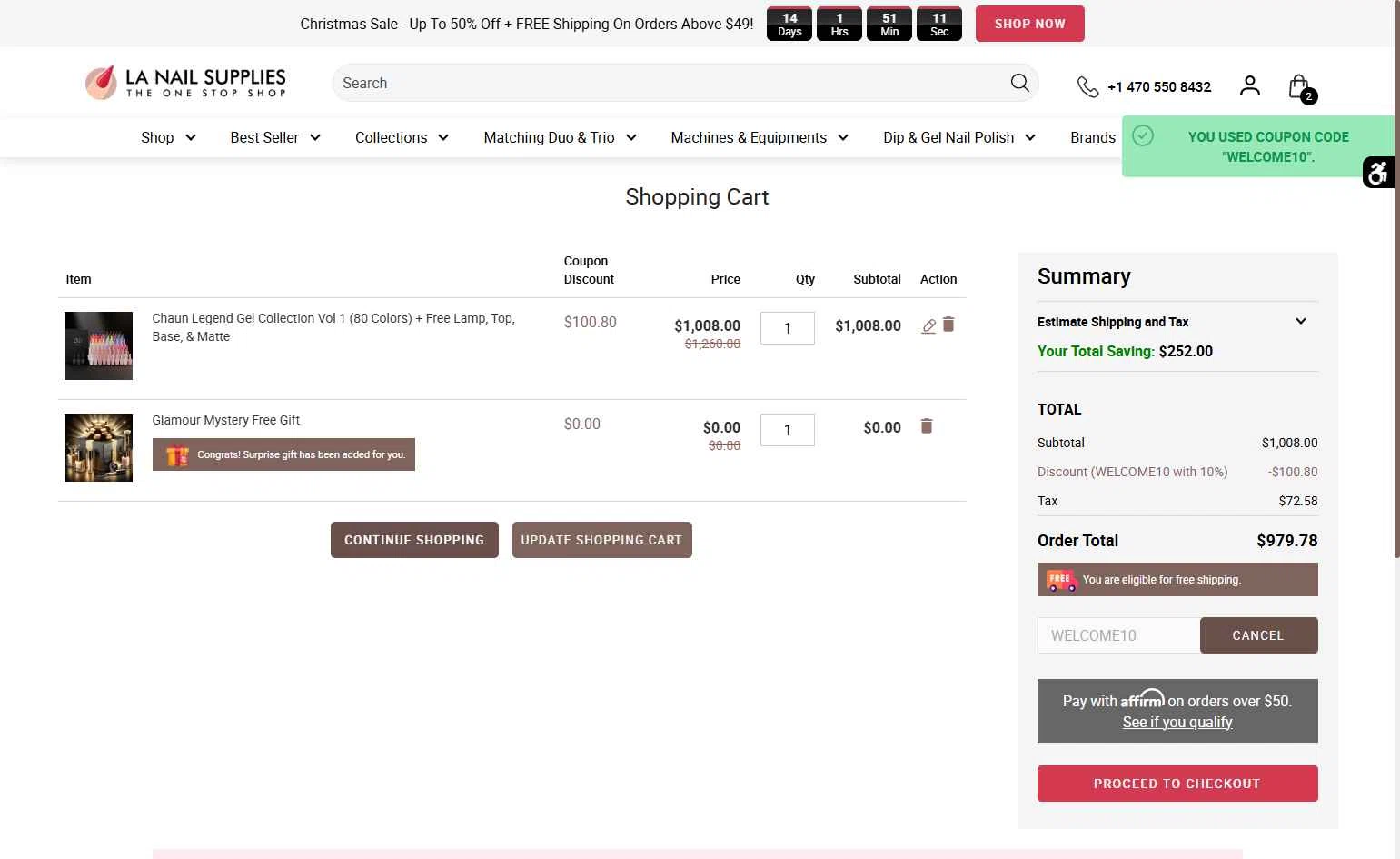
Task: Click the Days countdown box
Action: [789, 24]
